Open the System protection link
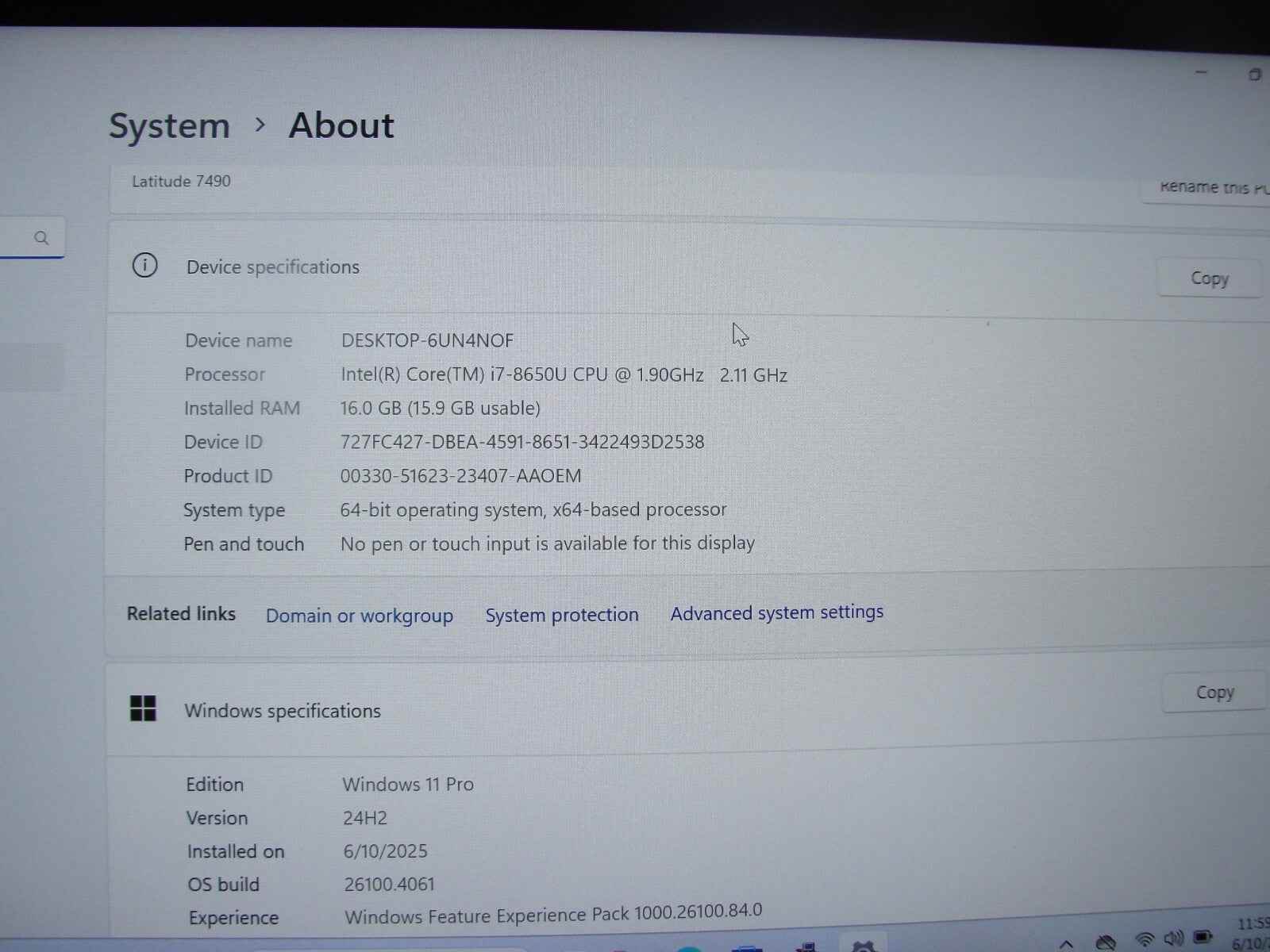Image resolution: width=1270 pixels, height=952 pixels. pos(562,615)
